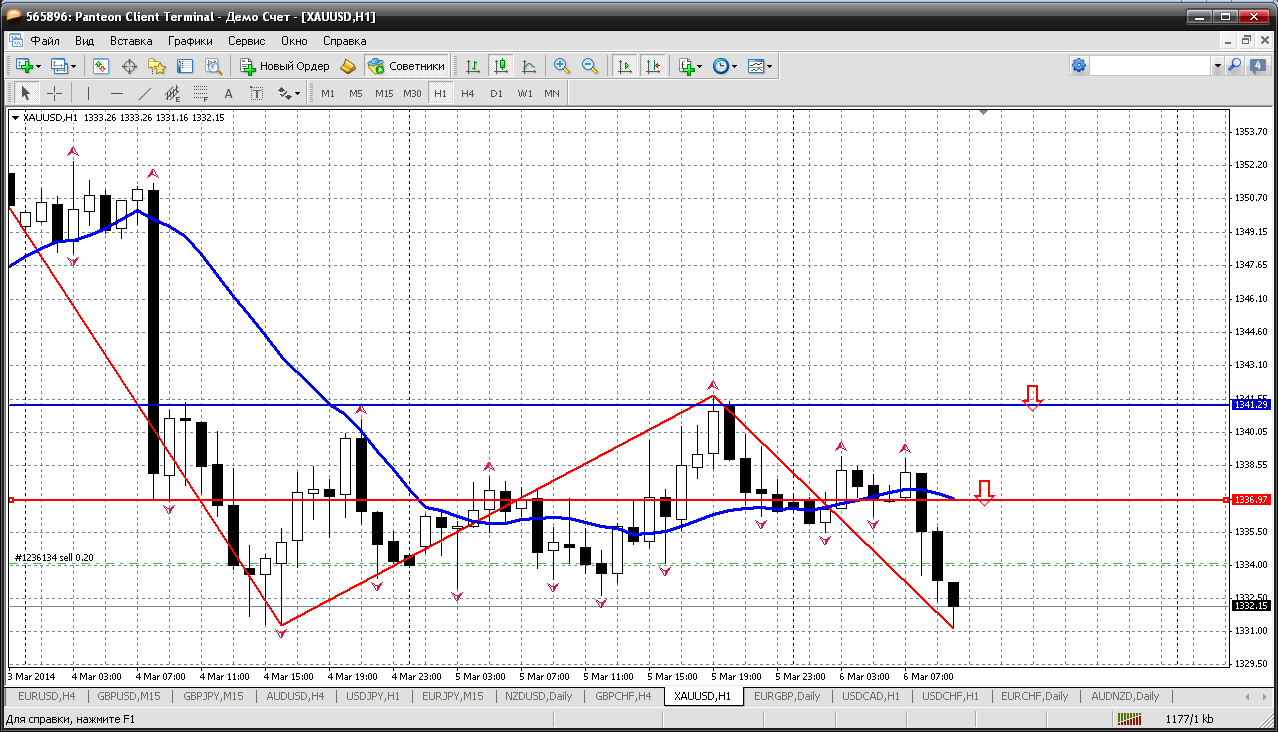Open the Файл menu
The width and height of the screenshot is (1278, 732).
[x=45, y=41]
